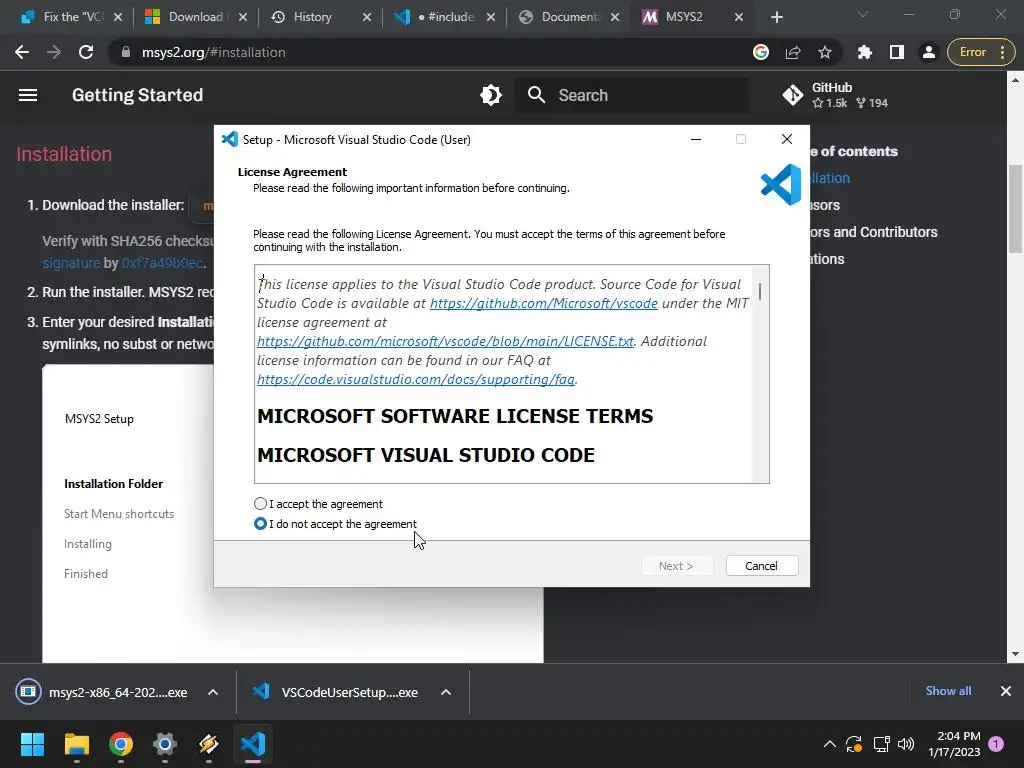Open VS Code setup taskbar icon
Viewport: 1024px width, 768px height.
(253, 744)
